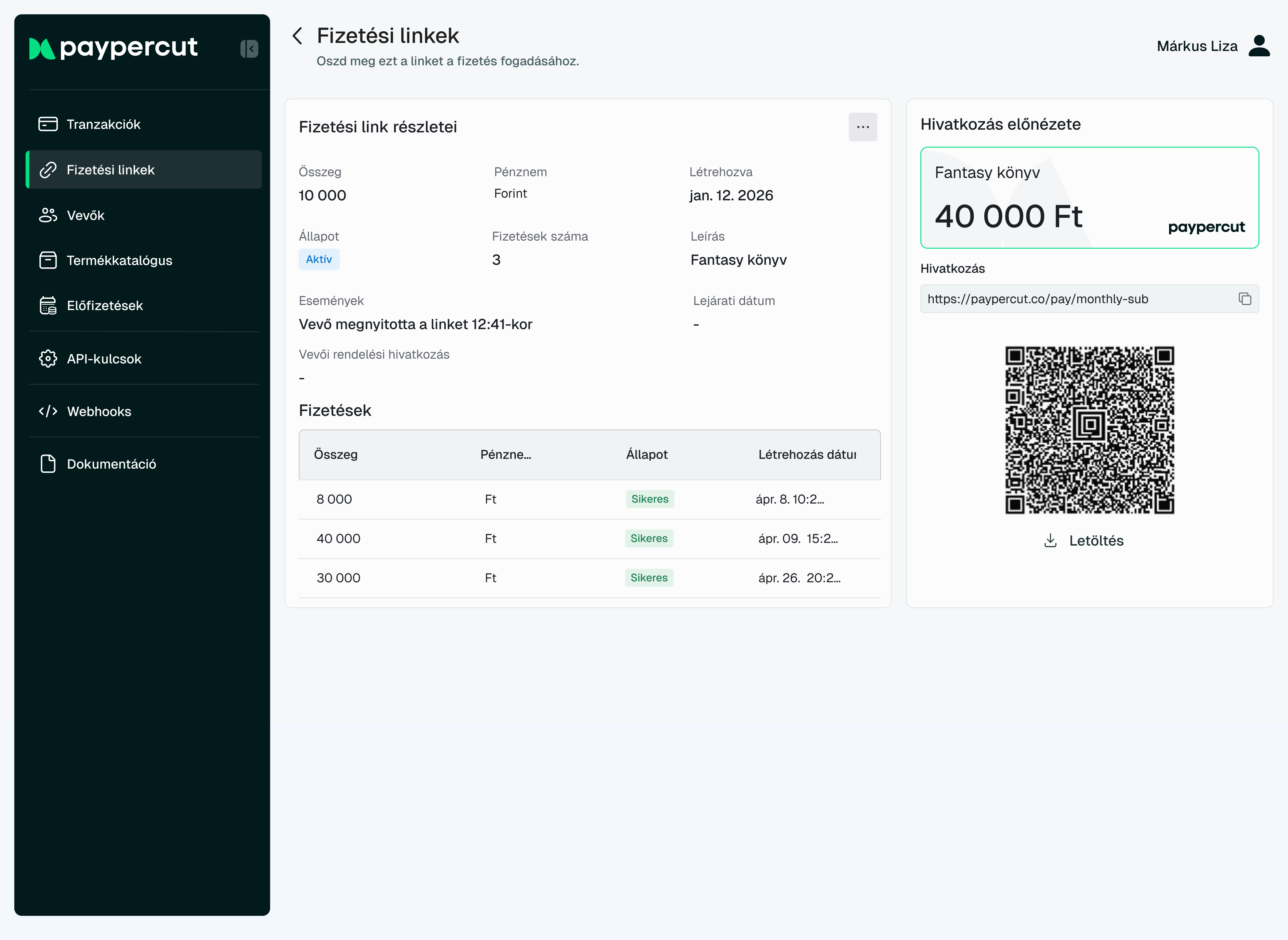
Task: Open Előfizetések in the sidebar
Action: tap(144, 306)
